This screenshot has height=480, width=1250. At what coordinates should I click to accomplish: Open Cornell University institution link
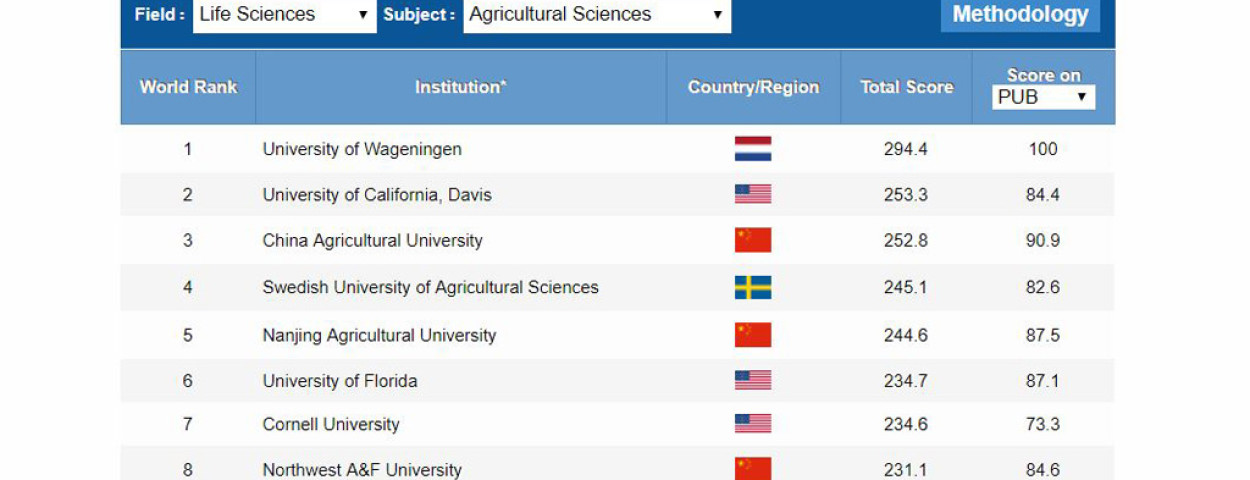click(x=331, y=424)
